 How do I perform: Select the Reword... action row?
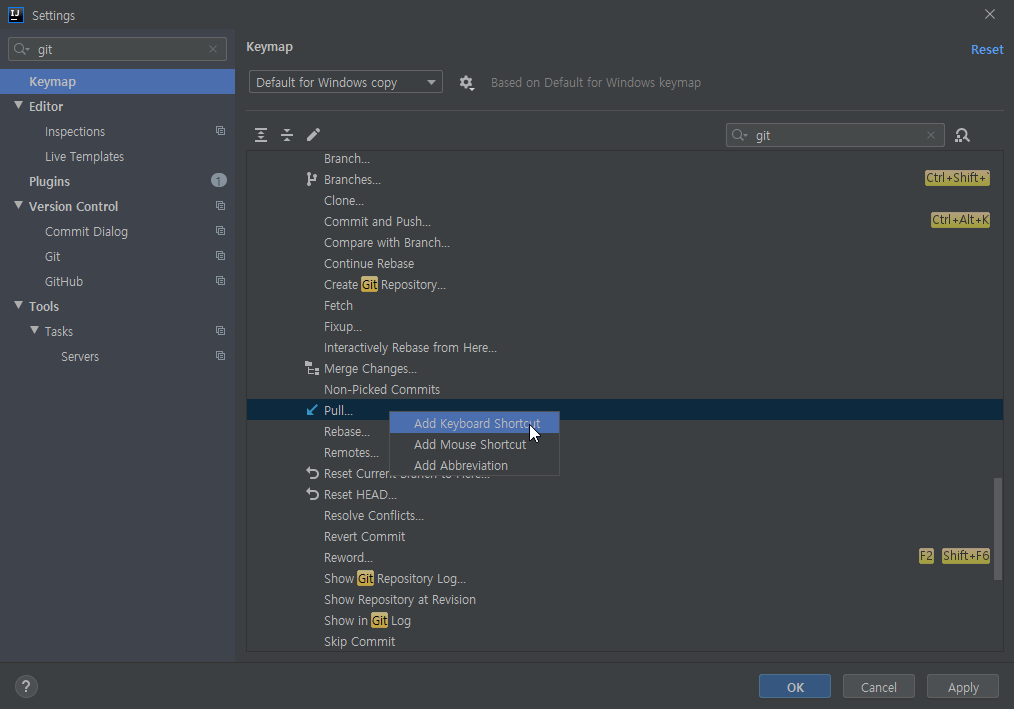[625, 558]
